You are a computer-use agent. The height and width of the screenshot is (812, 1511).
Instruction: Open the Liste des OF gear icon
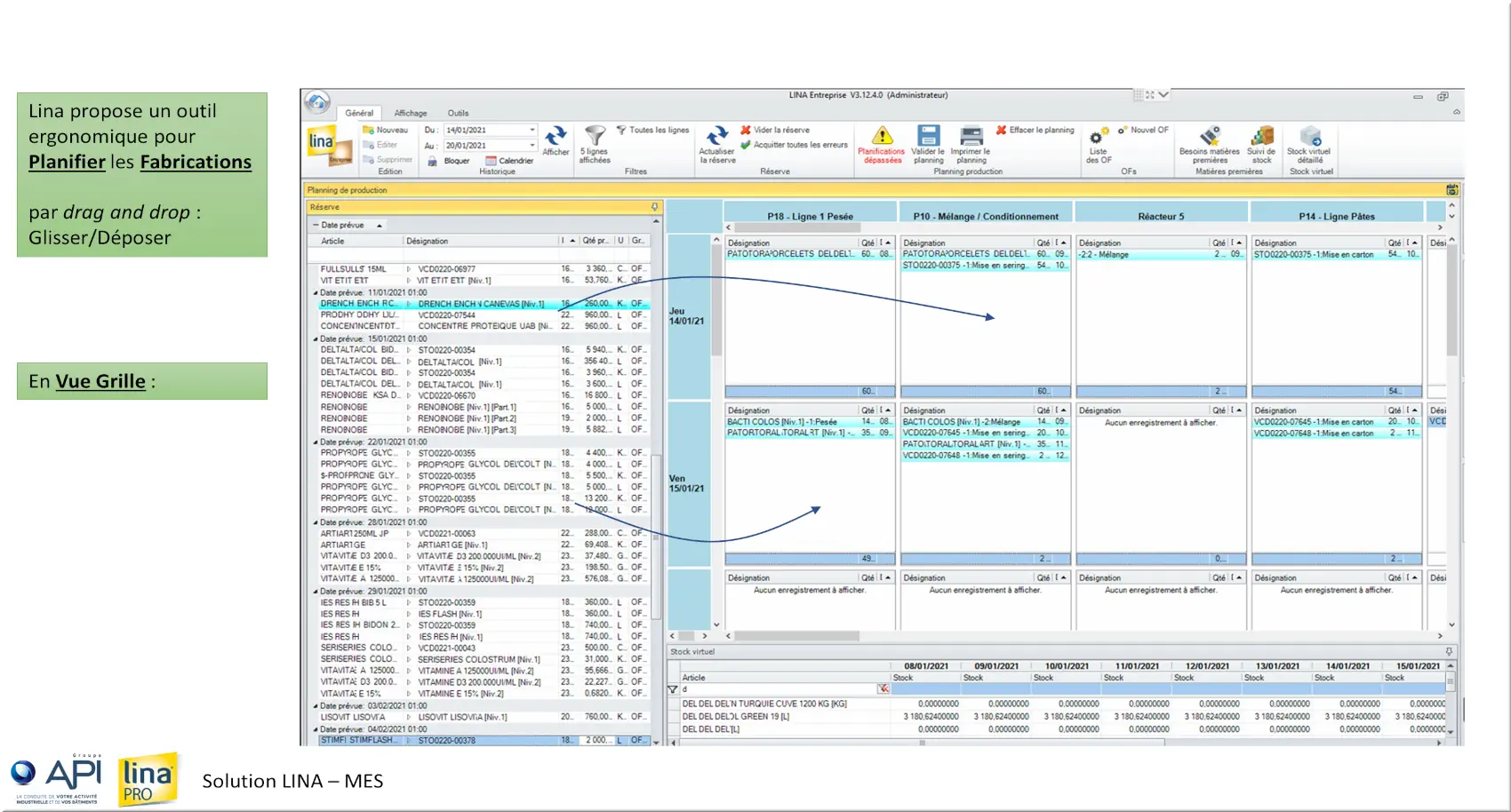click(1098, 137)
